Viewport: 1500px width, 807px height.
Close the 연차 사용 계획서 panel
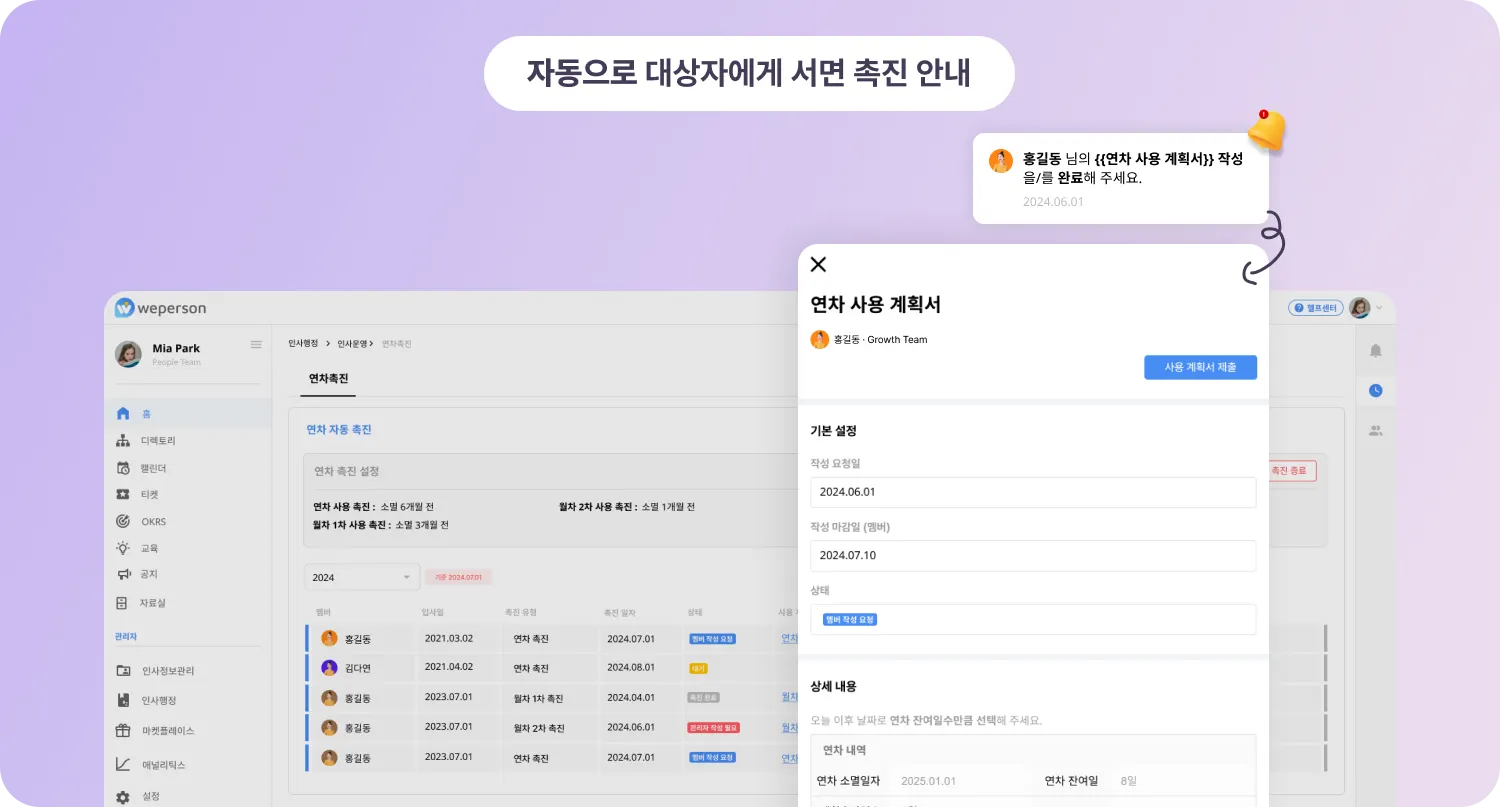(x=818, y=264)
